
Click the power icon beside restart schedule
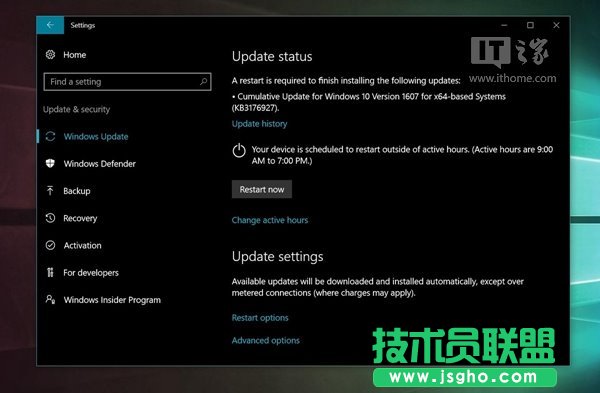(239, 150)
